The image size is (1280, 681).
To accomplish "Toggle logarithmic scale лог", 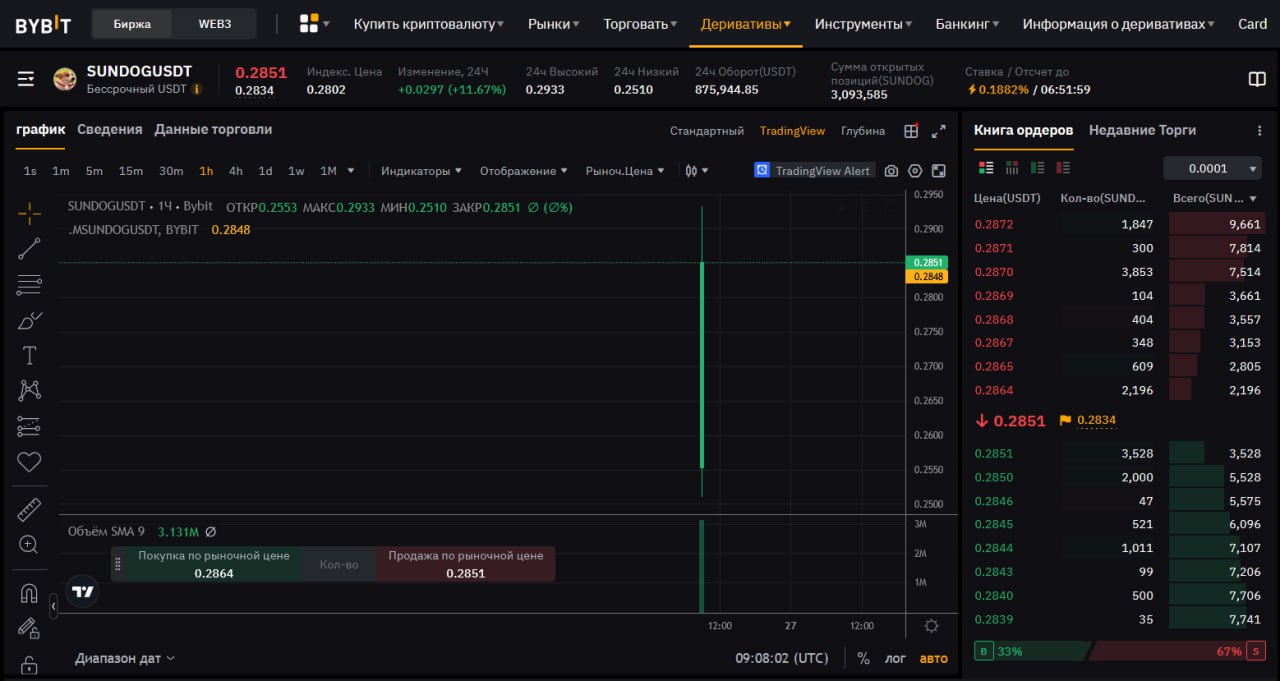I will 895,658.
